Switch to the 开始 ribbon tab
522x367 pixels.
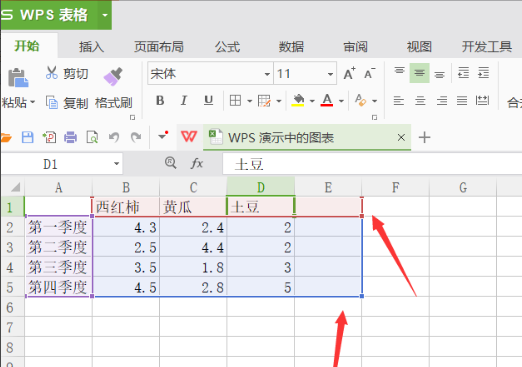pyautogui.click(x=27, y=46)
